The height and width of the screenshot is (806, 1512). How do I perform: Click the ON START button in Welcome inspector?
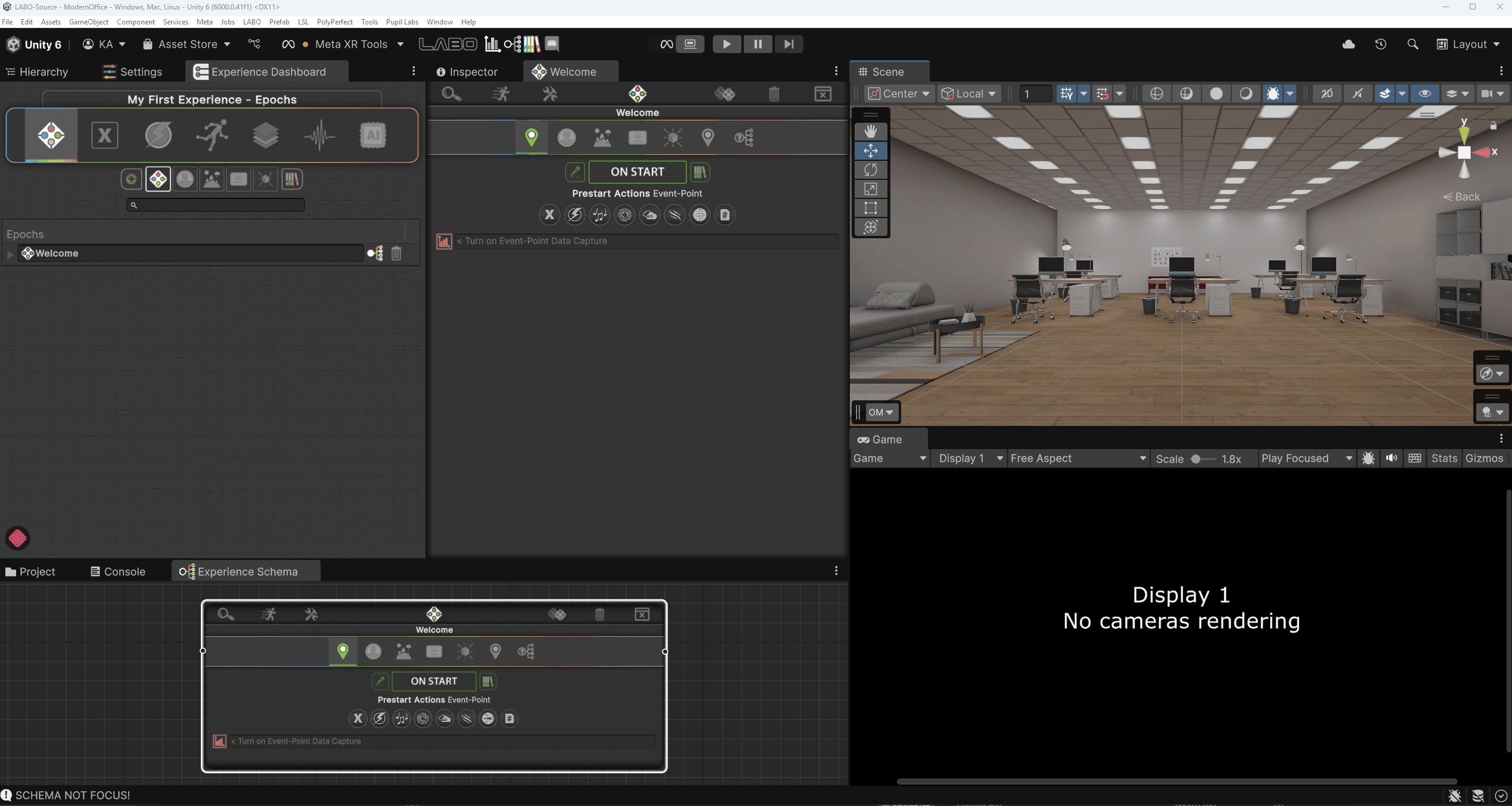pyautogui.click(x=637, y=172)
